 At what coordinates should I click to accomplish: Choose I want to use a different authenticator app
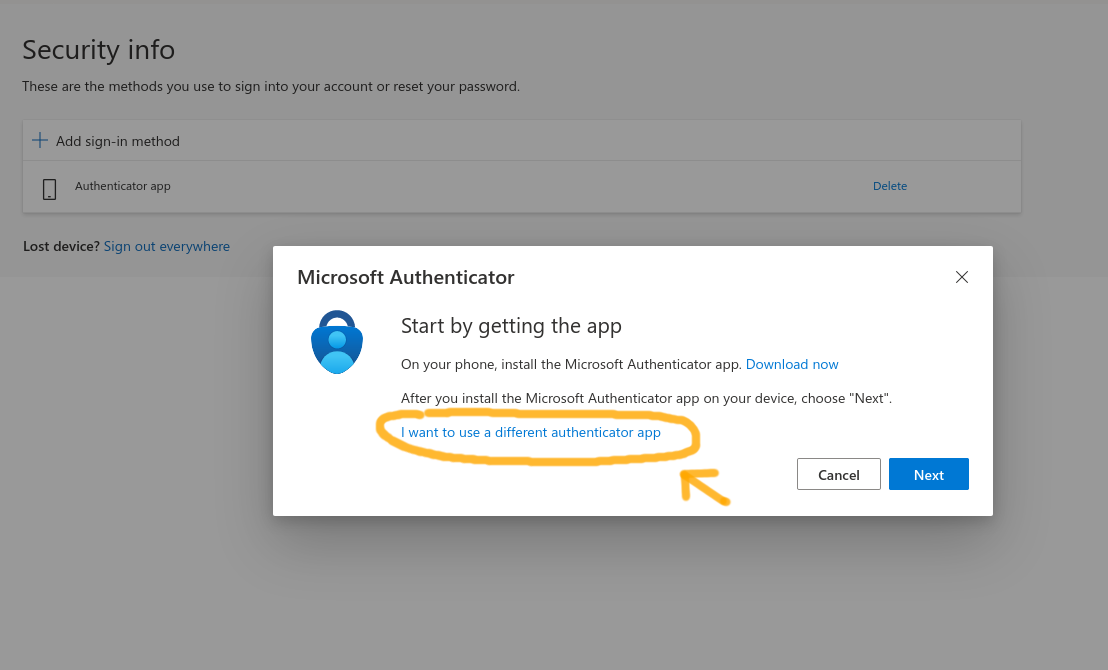pyautogui.click(x=531, y=432)
